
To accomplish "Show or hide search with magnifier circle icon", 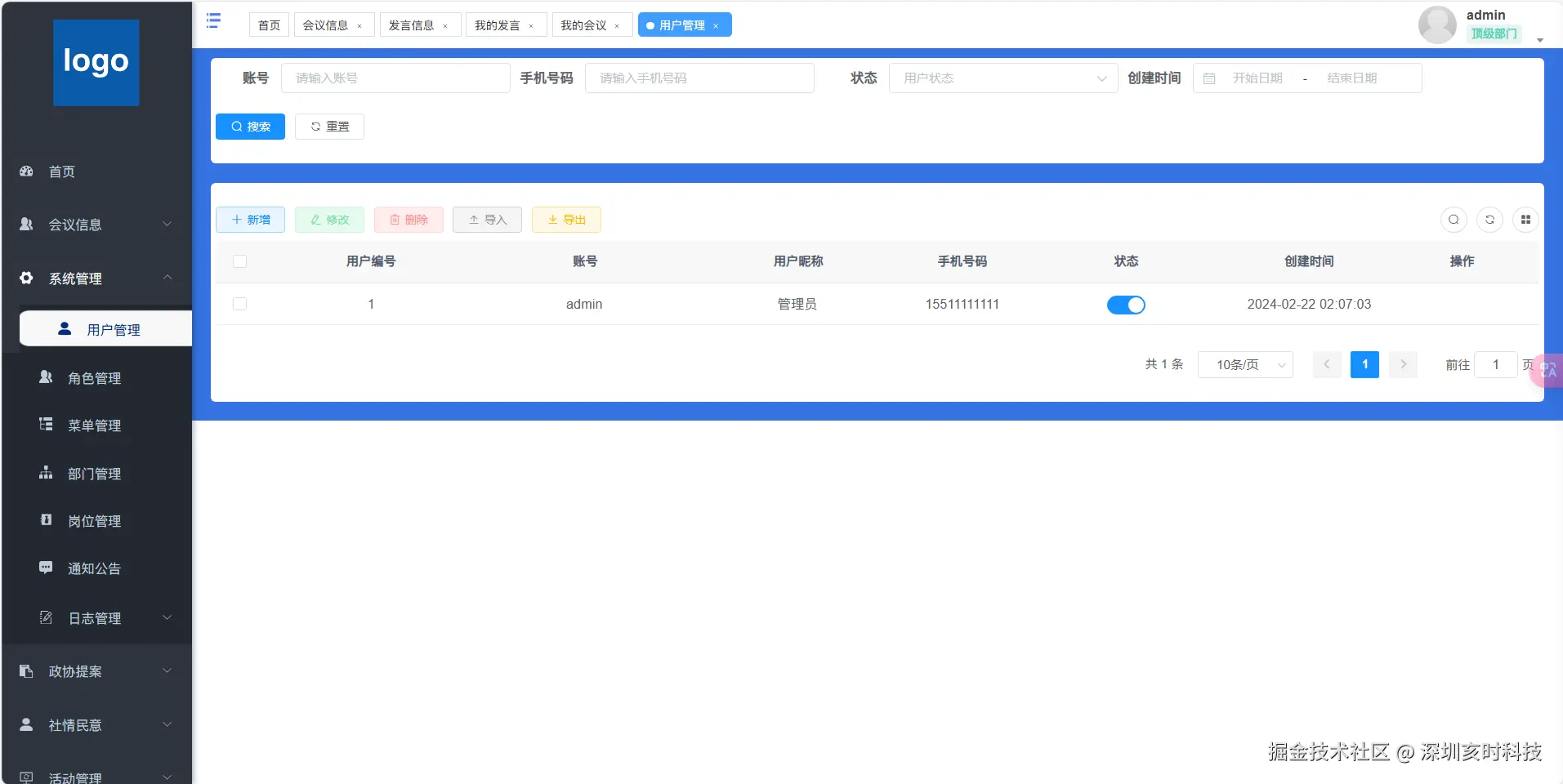I will (1454, 220).
